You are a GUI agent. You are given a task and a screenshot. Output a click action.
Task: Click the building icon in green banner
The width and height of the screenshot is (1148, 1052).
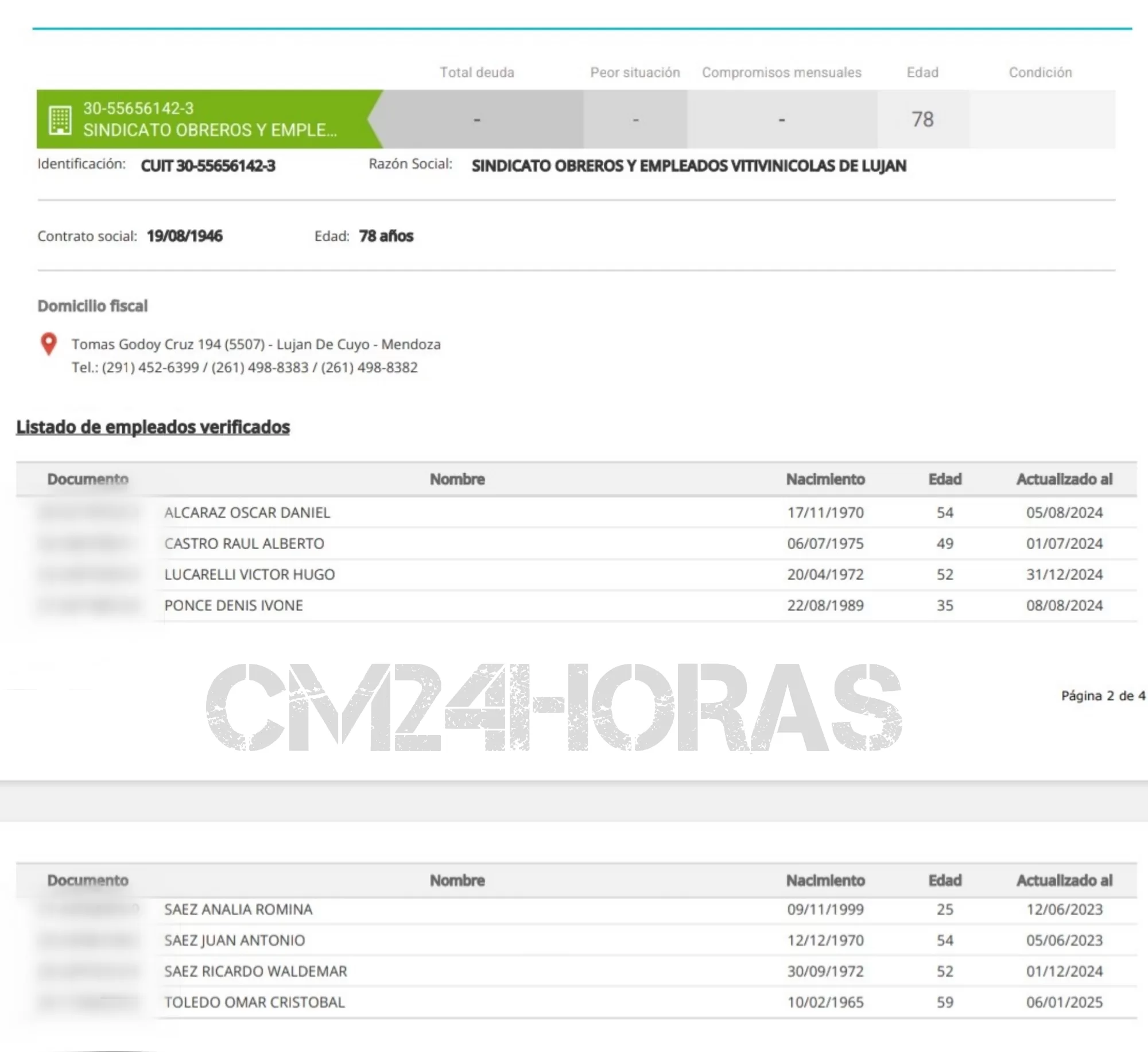(x=60, y=119)
